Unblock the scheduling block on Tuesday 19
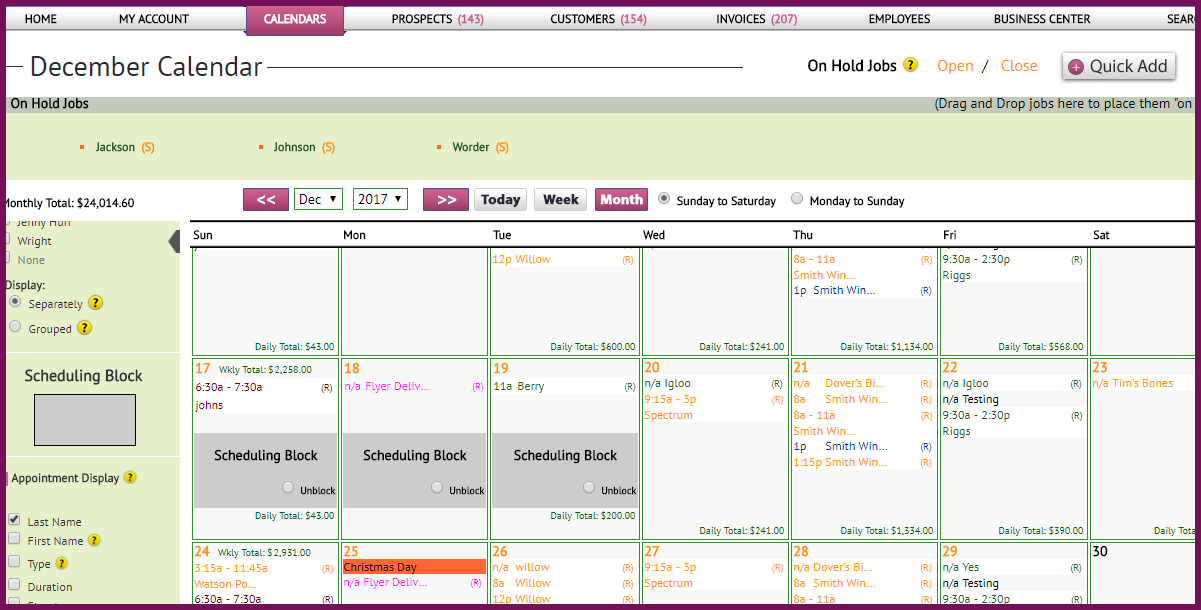This screenshot has height=610, width=1201. click(587, 488)
